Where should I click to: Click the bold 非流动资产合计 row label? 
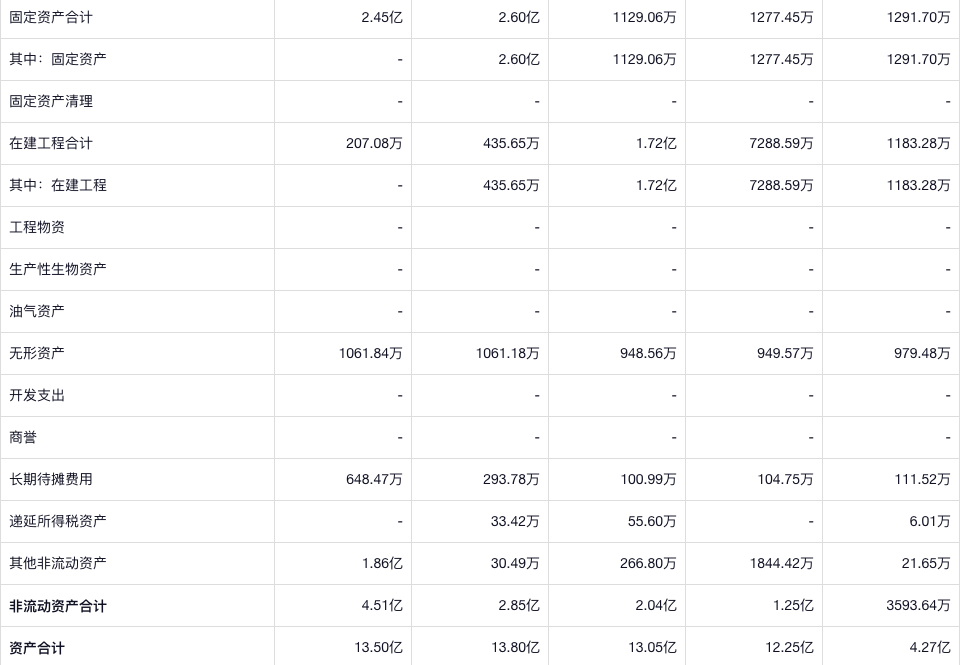pos(58,606)
